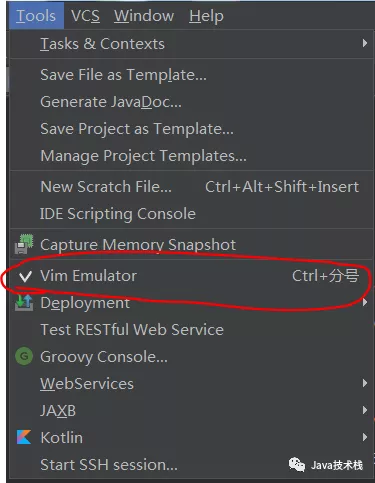Click the Kotlin logo icon
The height and width of the screenshot is (483, 375).
pyautogui.click(x=24, y=437)
